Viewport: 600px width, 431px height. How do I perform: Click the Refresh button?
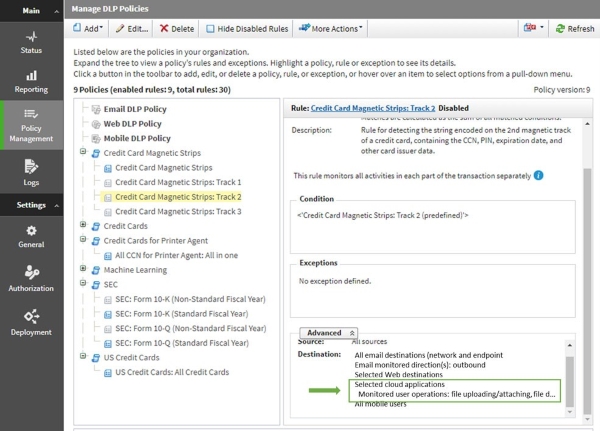click(x=574, y=29)
